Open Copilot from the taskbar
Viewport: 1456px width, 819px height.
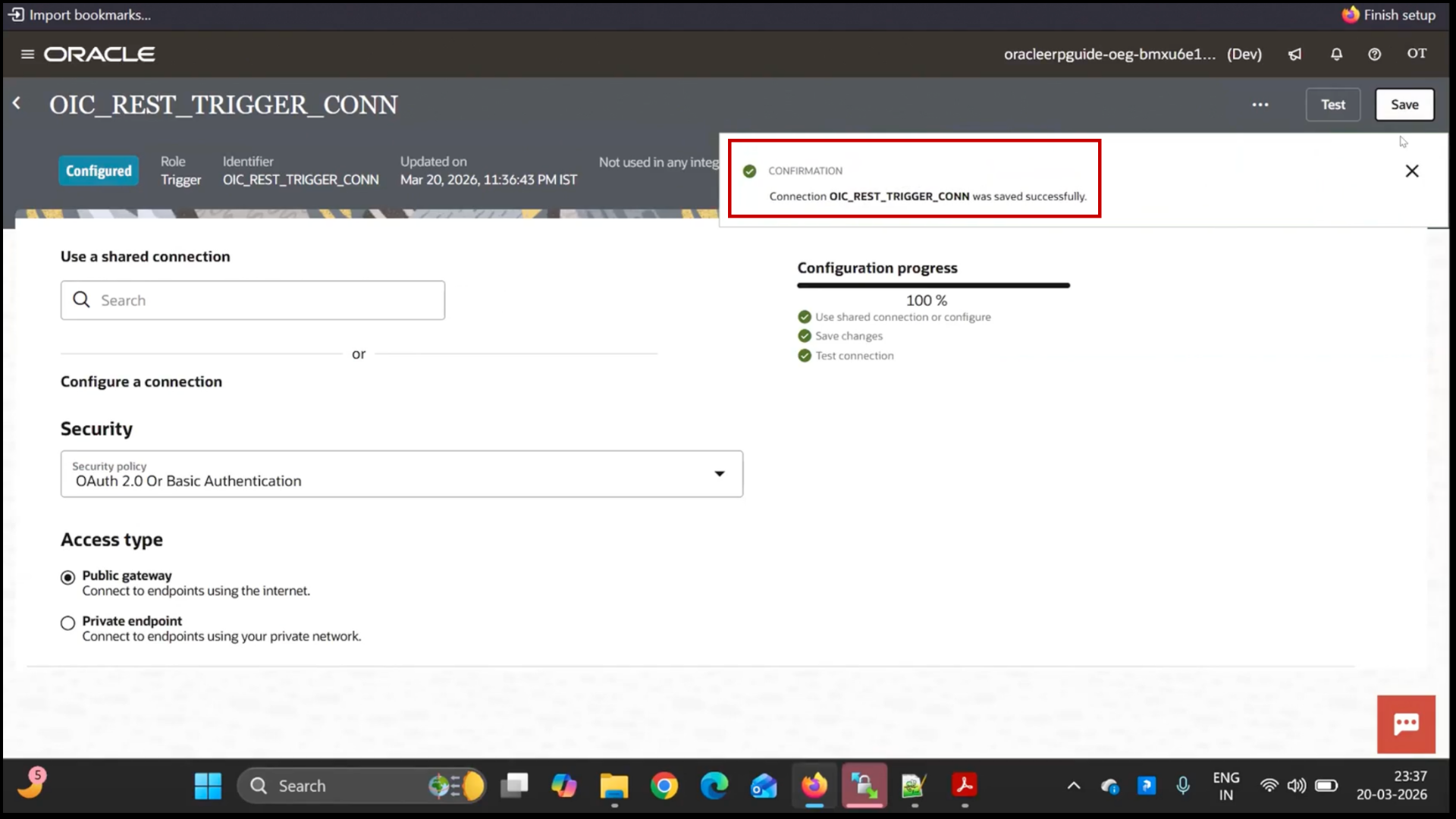563,786
